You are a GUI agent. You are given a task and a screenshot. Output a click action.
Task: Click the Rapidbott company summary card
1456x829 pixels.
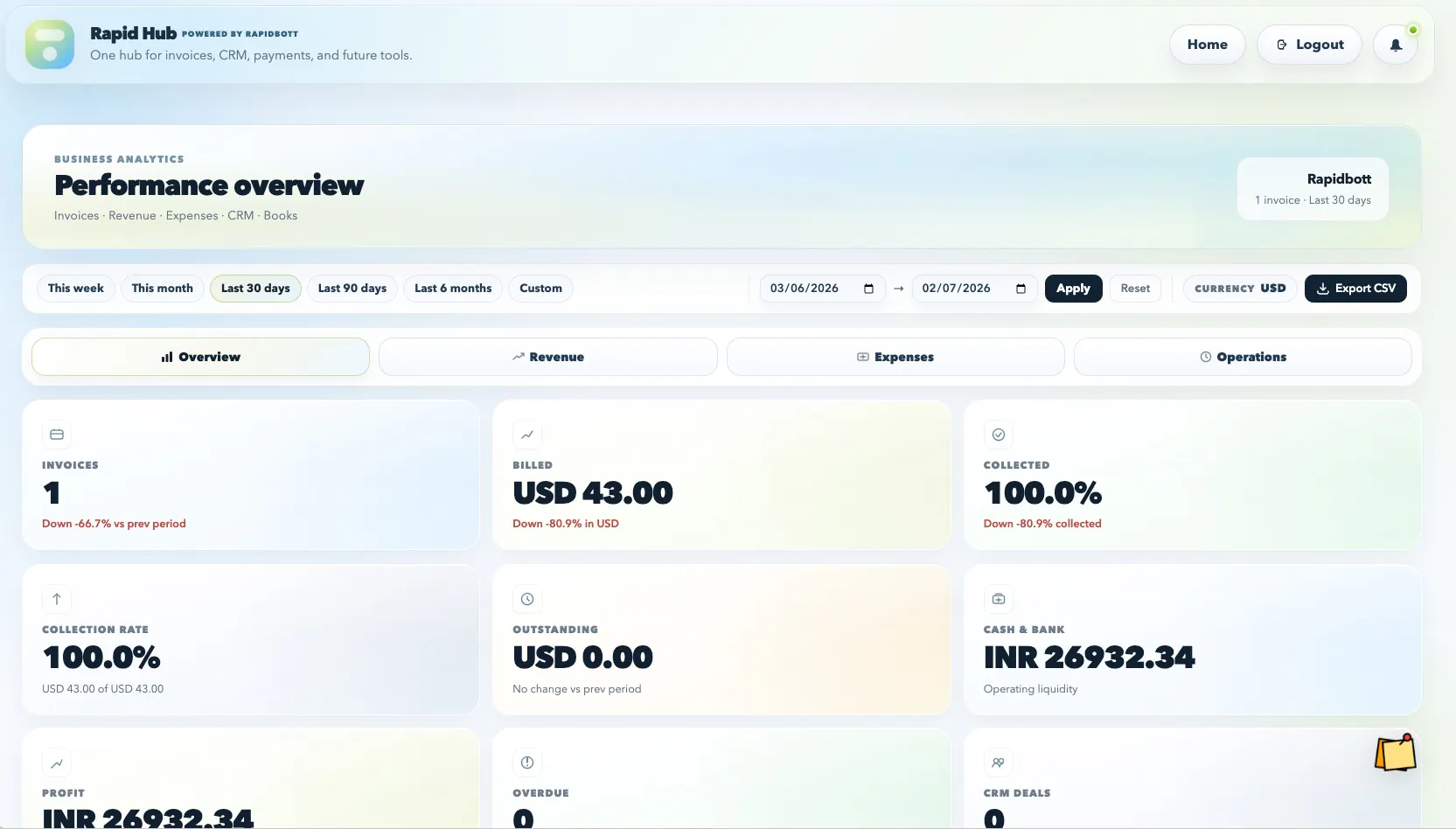[1313, 189]
